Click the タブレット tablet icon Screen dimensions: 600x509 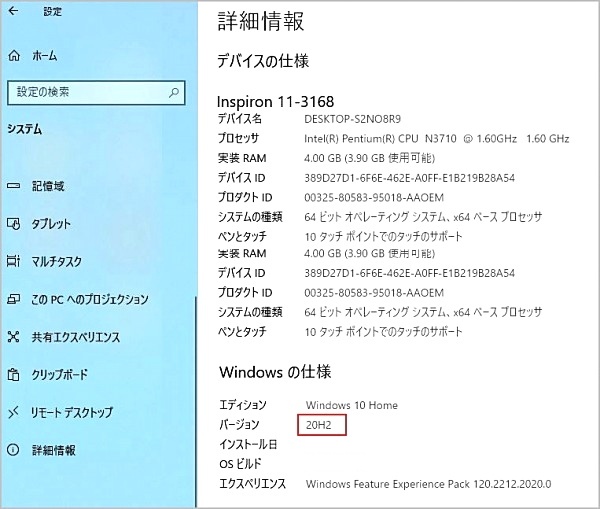point(14,224)
